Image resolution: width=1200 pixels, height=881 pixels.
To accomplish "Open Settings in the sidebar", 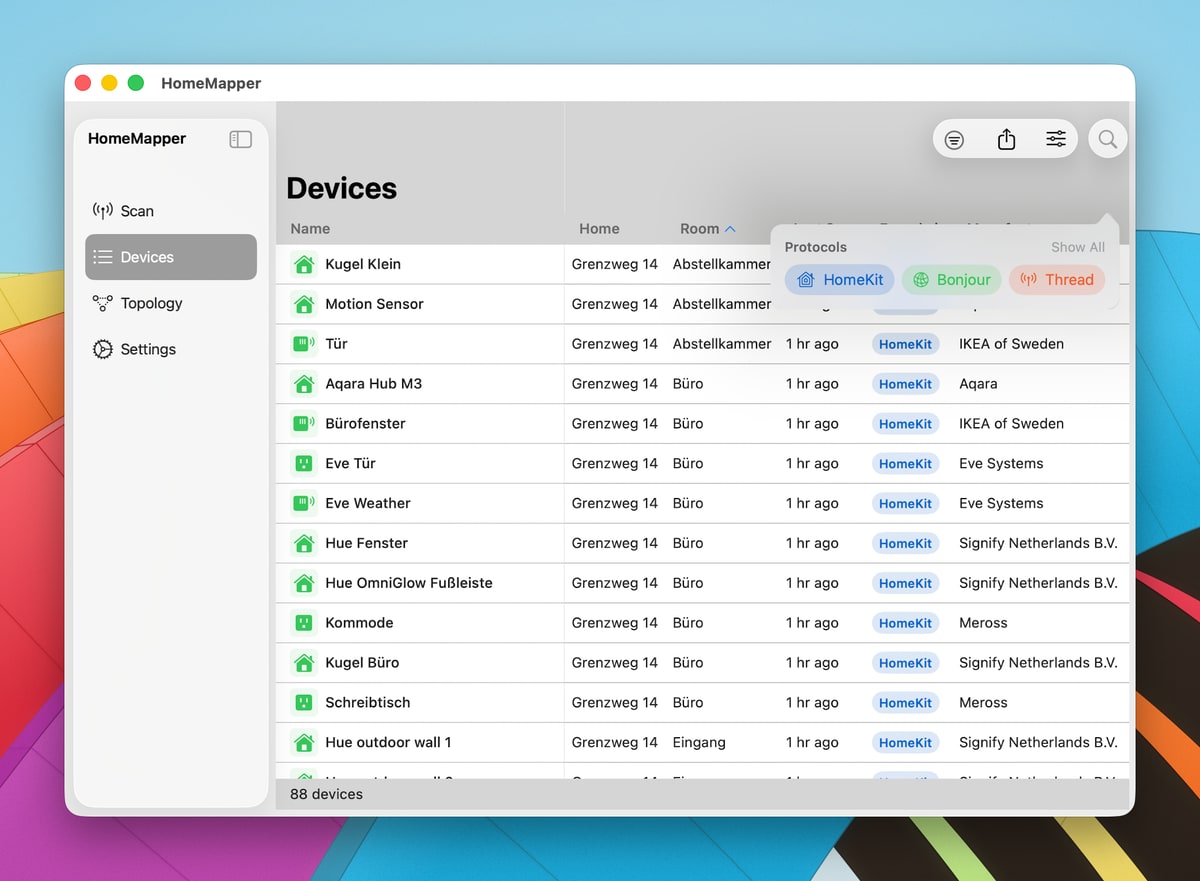I will (x=171, y=349).
